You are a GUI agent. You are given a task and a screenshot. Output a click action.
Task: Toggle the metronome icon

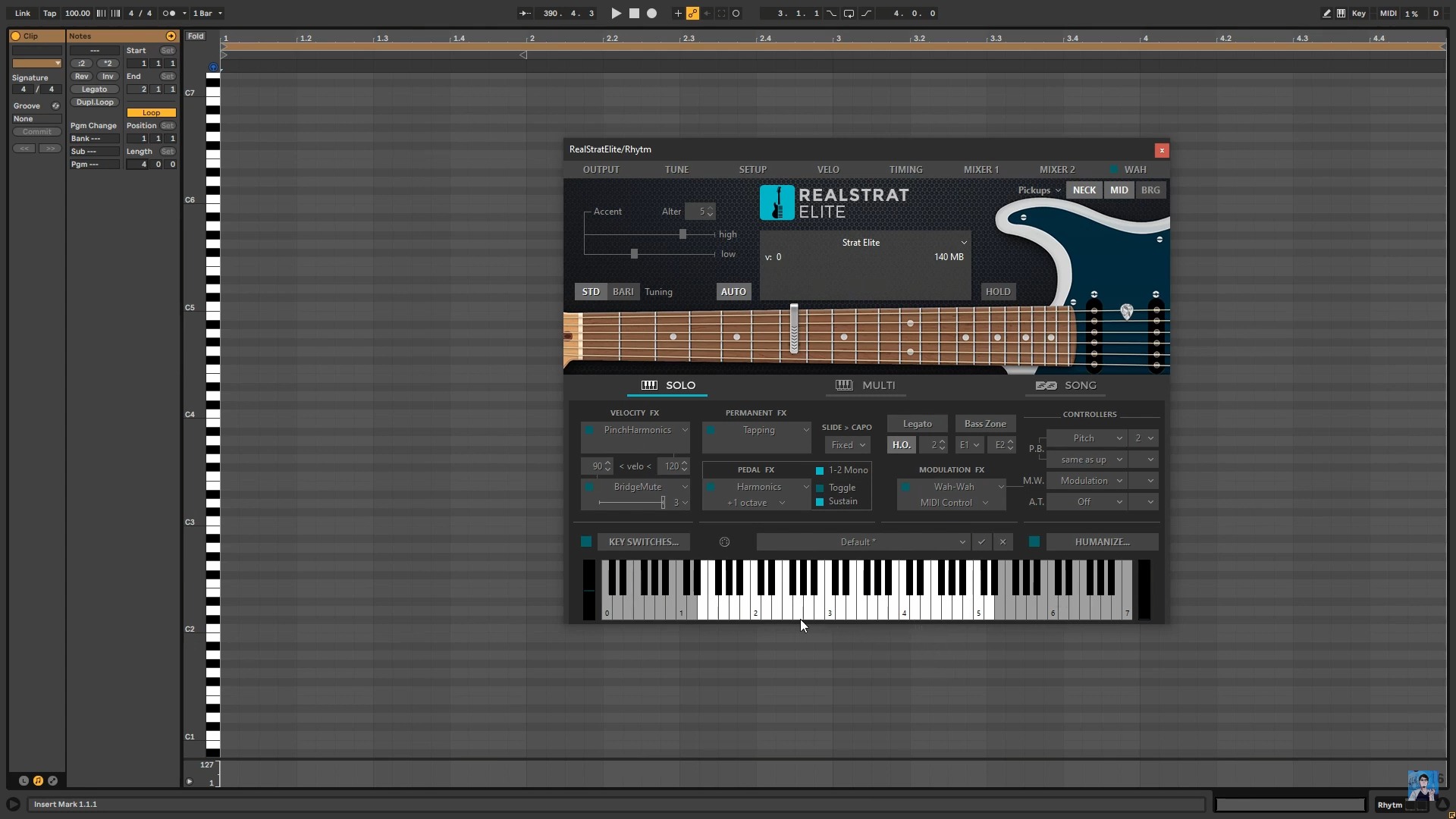[169, 13]
